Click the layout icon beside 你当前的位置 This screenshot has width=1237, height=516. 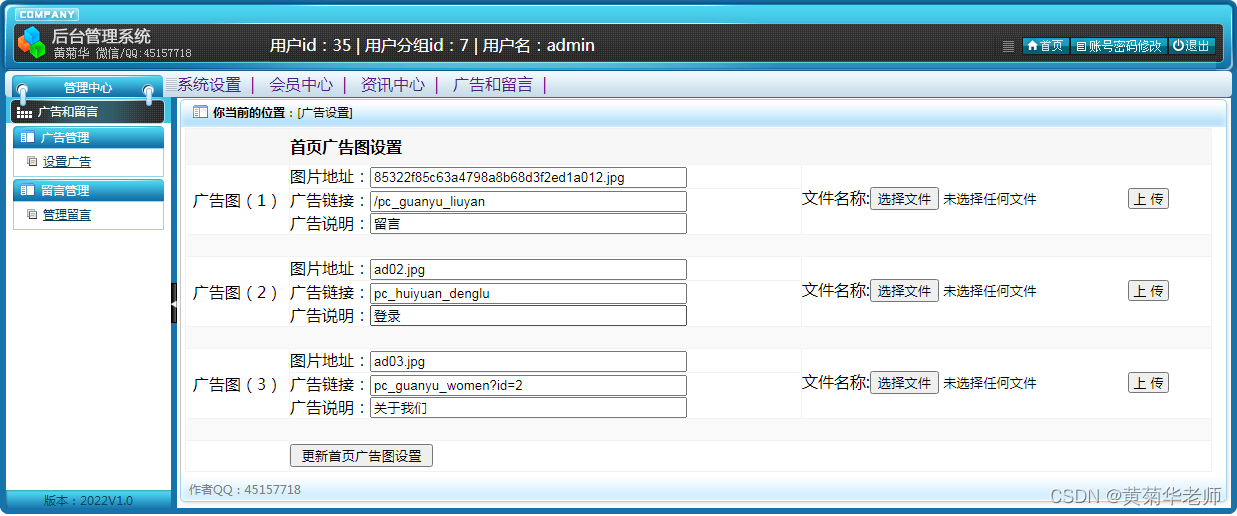(x=200, y=112)
